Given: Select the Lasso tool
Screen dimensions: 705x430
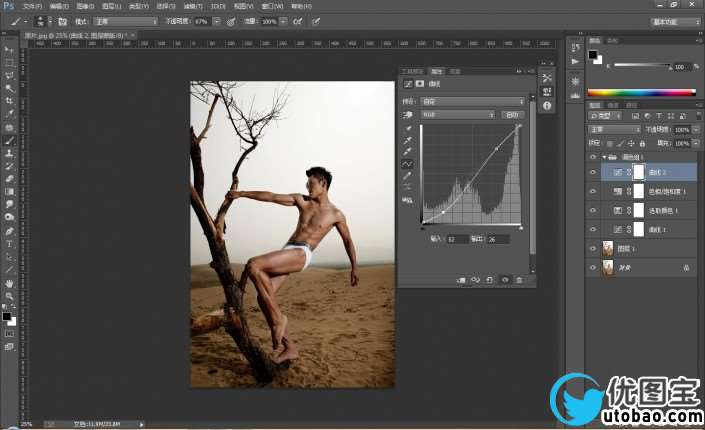Looking at the screenshot, I should click(9, 75).
